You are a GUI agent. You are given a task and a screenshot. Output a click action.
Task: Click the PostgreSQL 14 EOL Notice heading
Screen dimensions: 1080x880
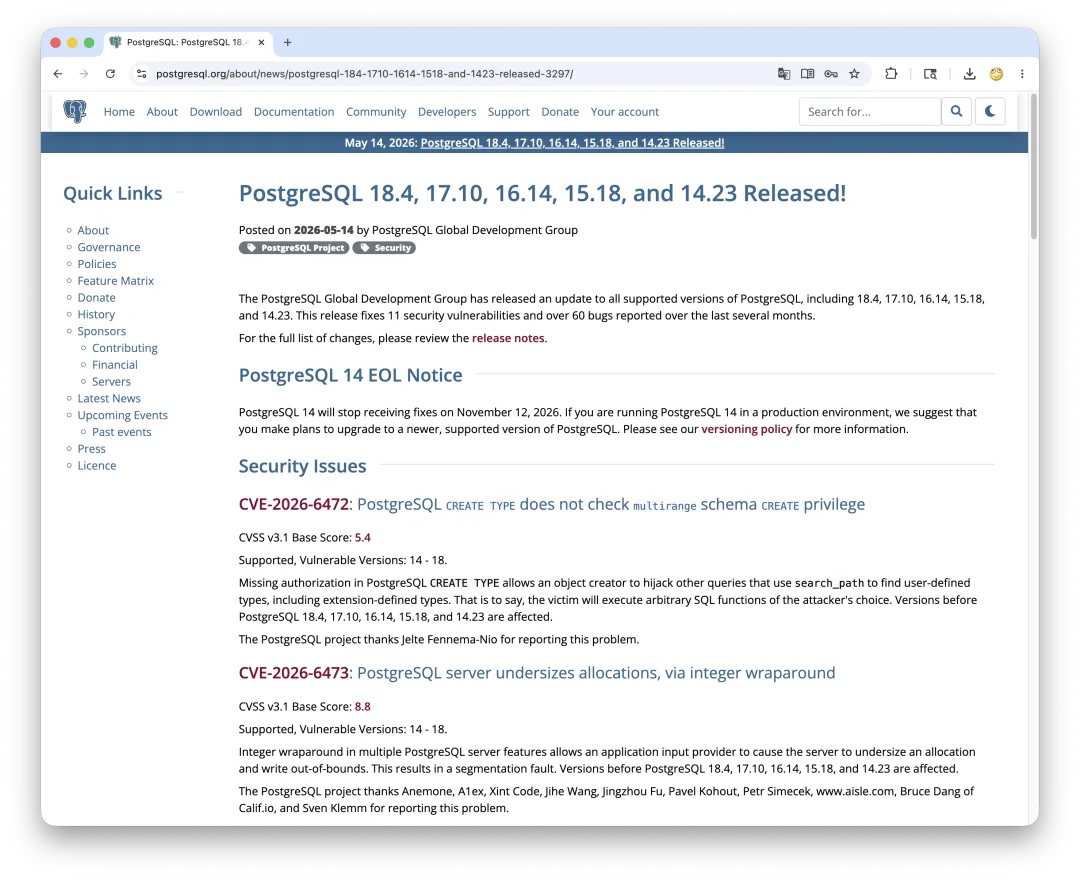pyautogui.click(x=351, y=375)
